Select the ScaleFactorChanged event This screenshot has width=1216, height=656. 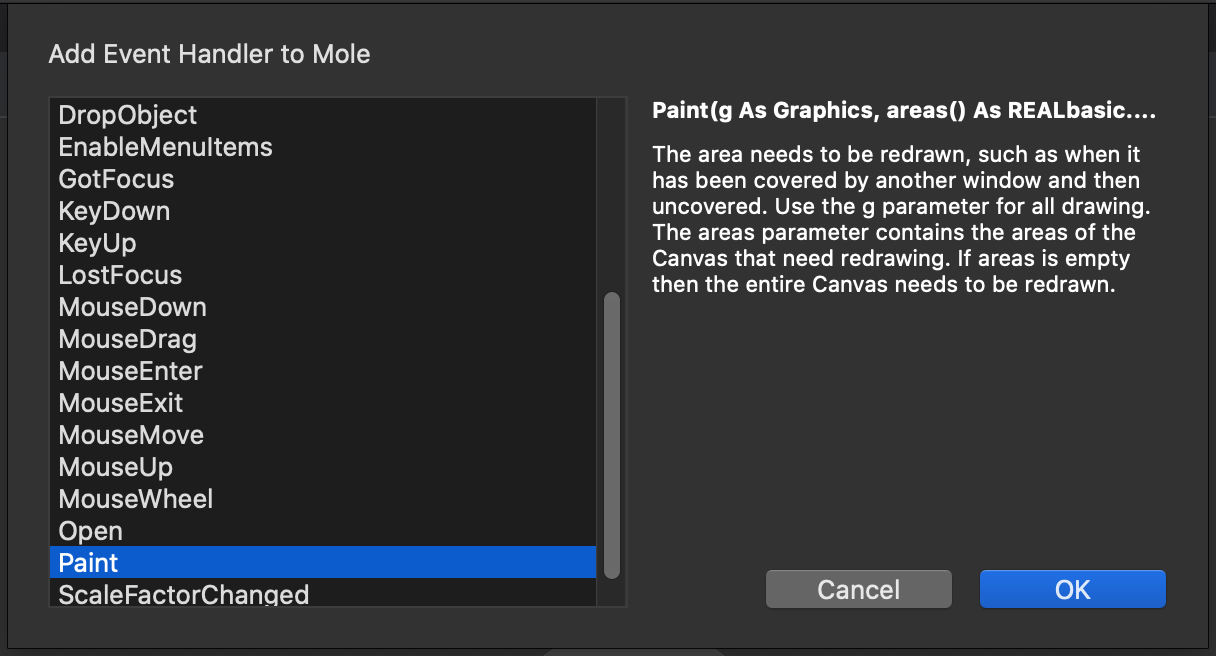coord(323,593)
